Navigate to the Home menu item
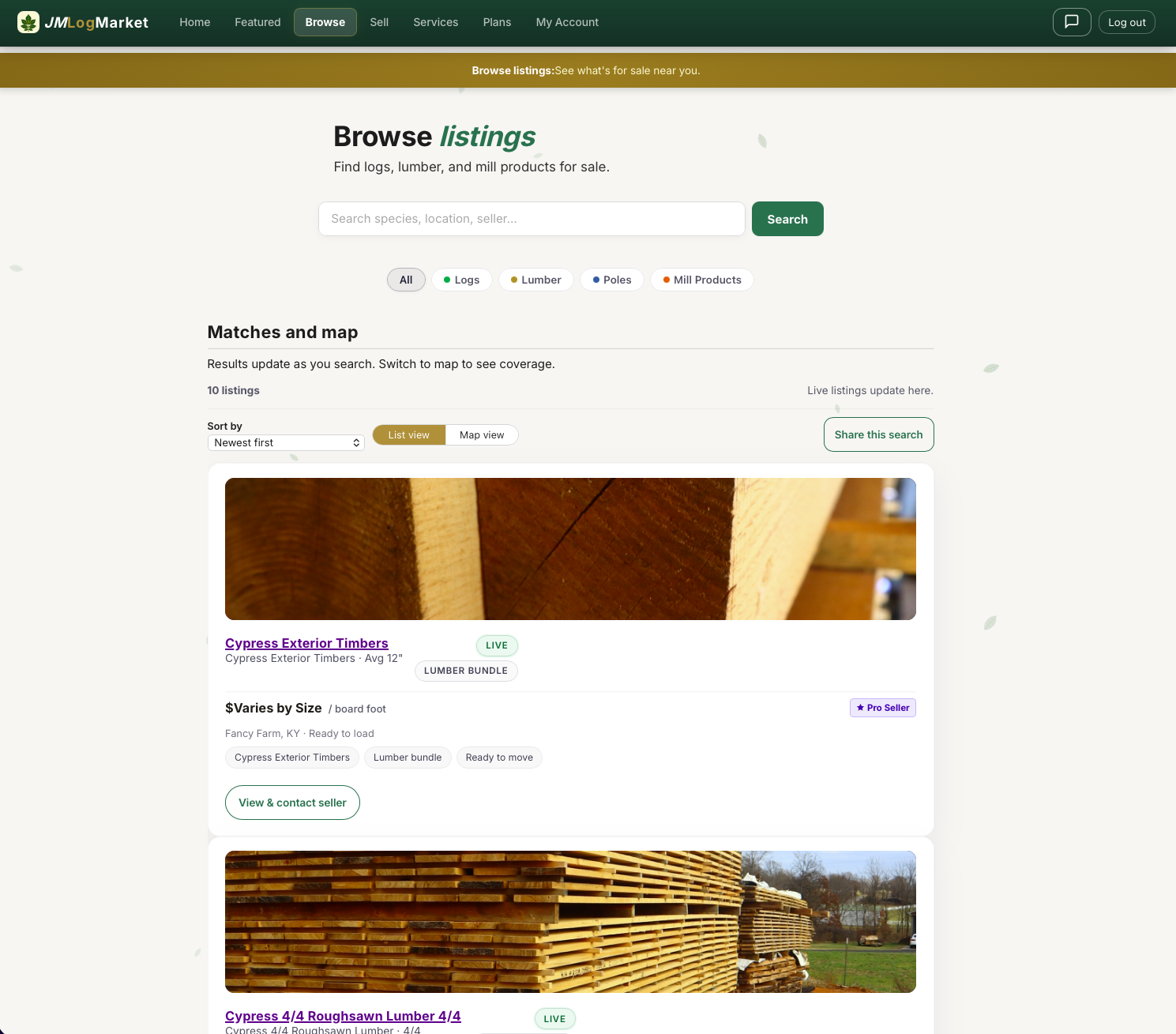 tap(194, 22)
